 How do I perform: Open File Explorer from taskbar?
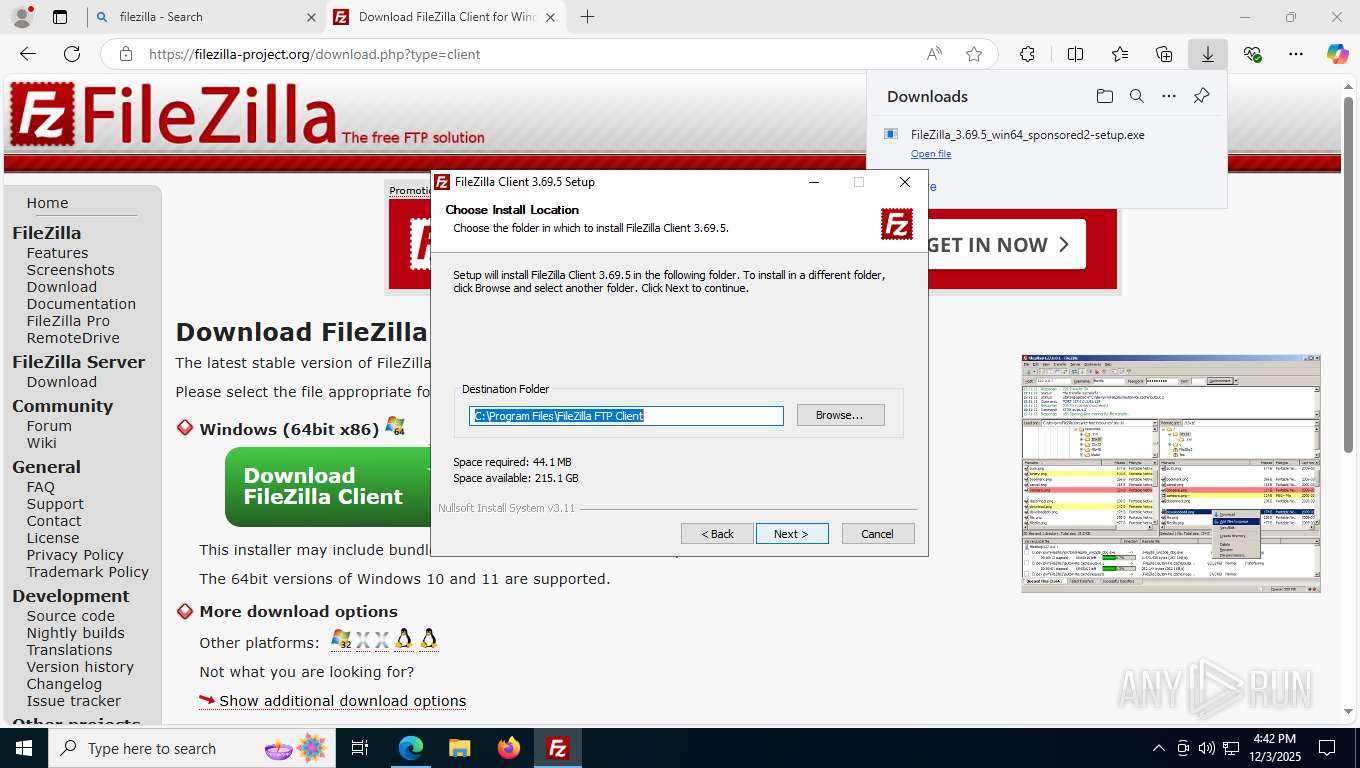coord(459,748)
